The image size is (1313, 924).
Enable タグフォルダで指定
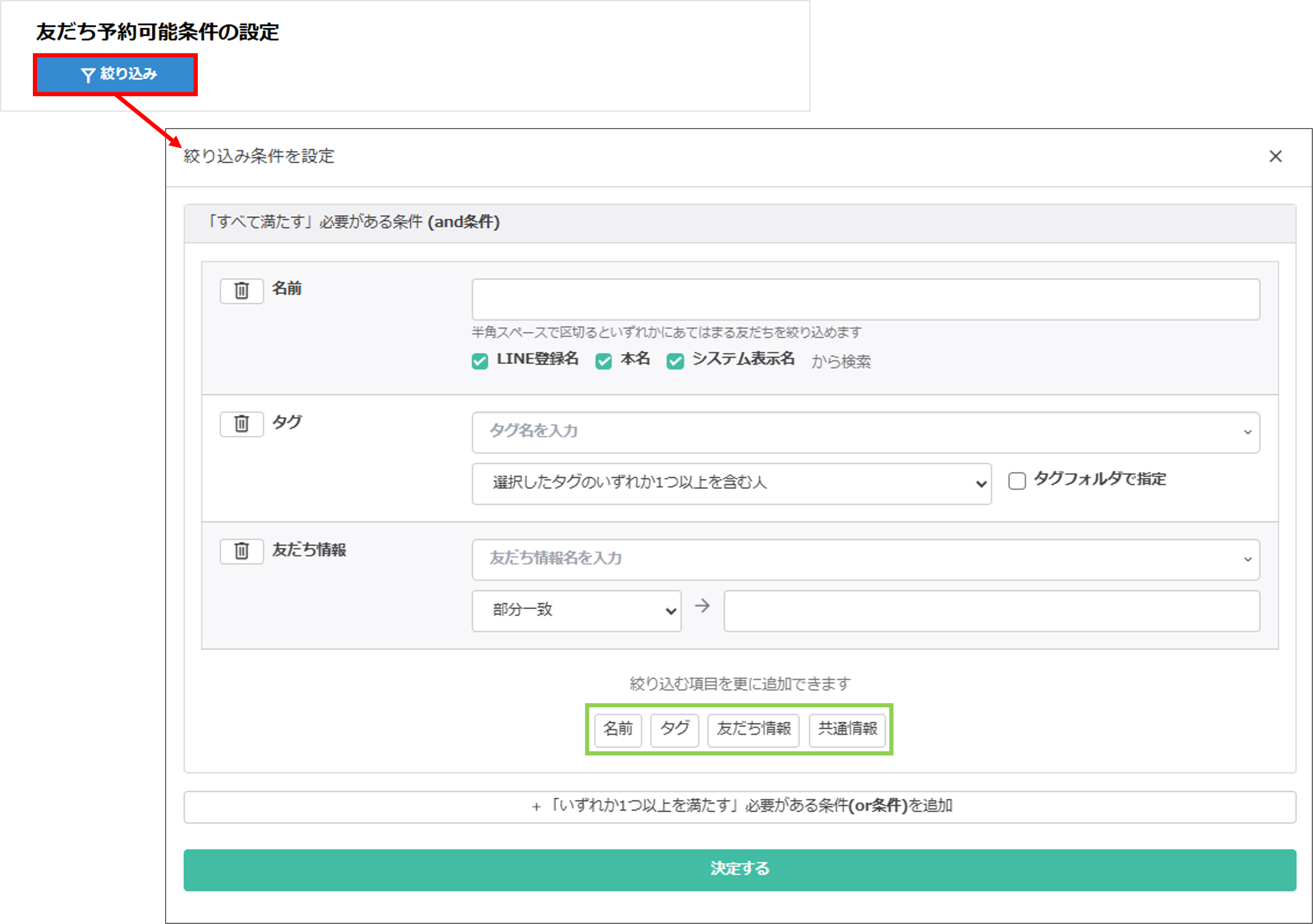(1017, 482)
